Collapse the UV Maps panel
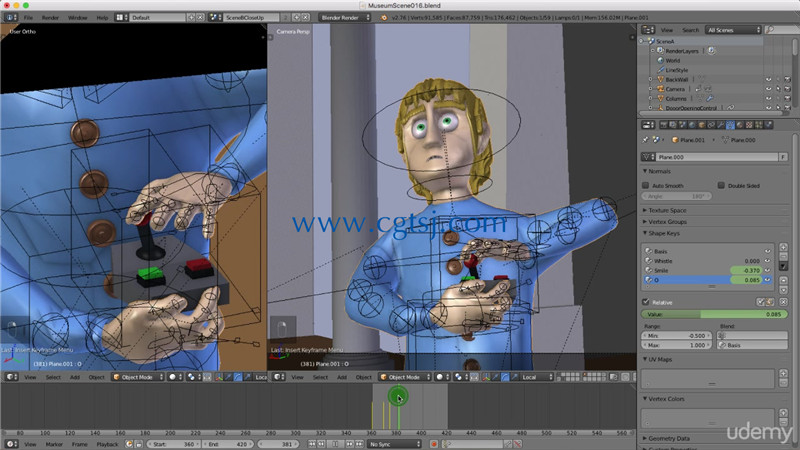 (x=657, y=359)
